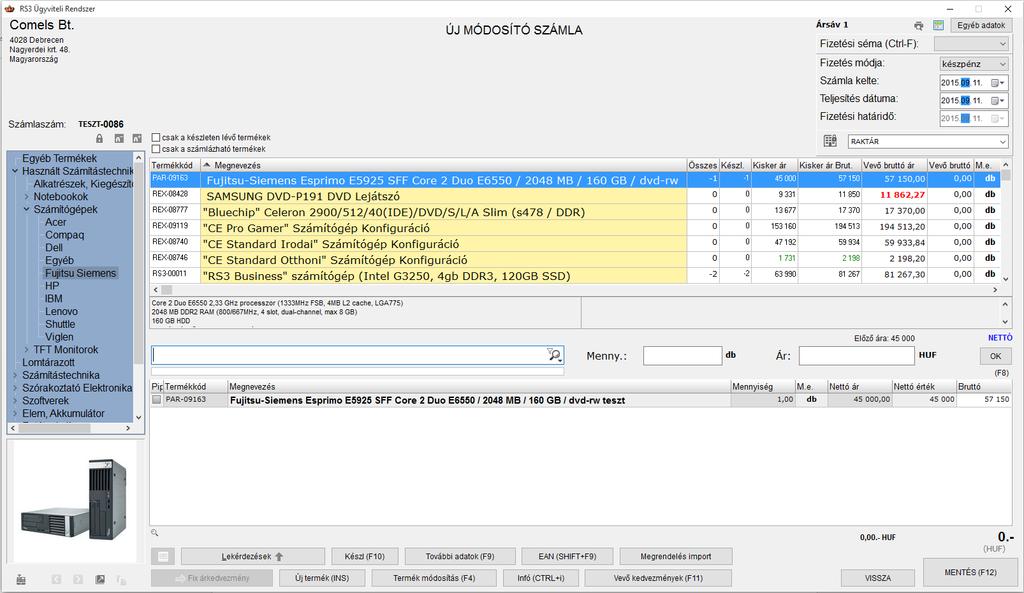Open További adatok (F9)
1024x593 pixels.
point(460,556)
